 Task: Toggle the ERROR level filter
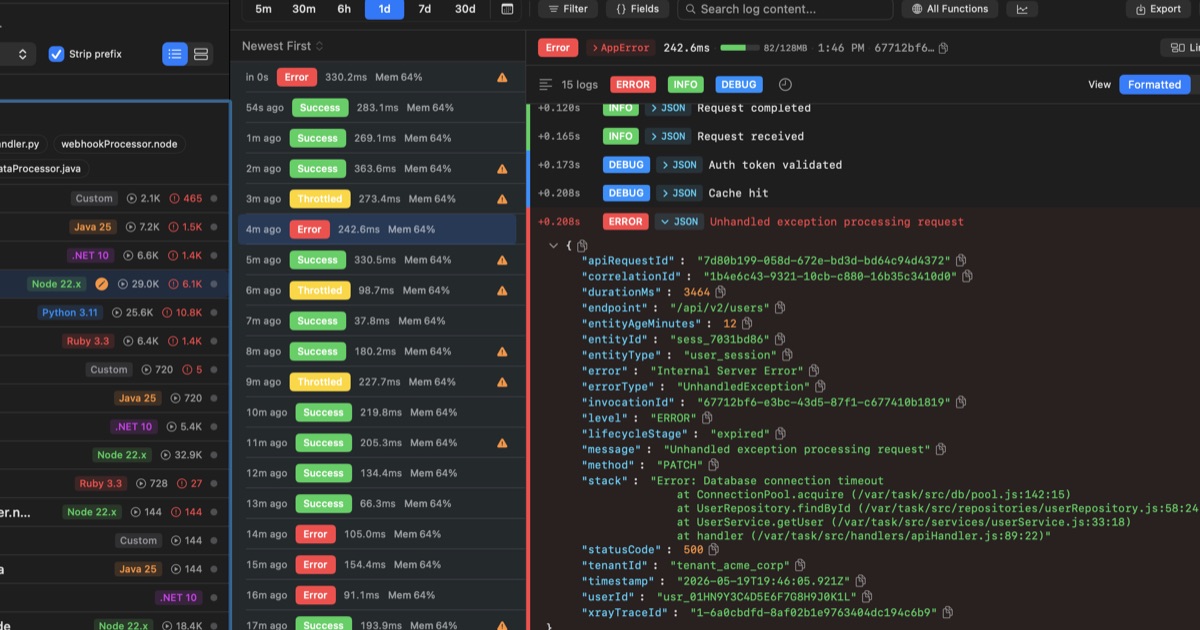(x=633, y=85)
